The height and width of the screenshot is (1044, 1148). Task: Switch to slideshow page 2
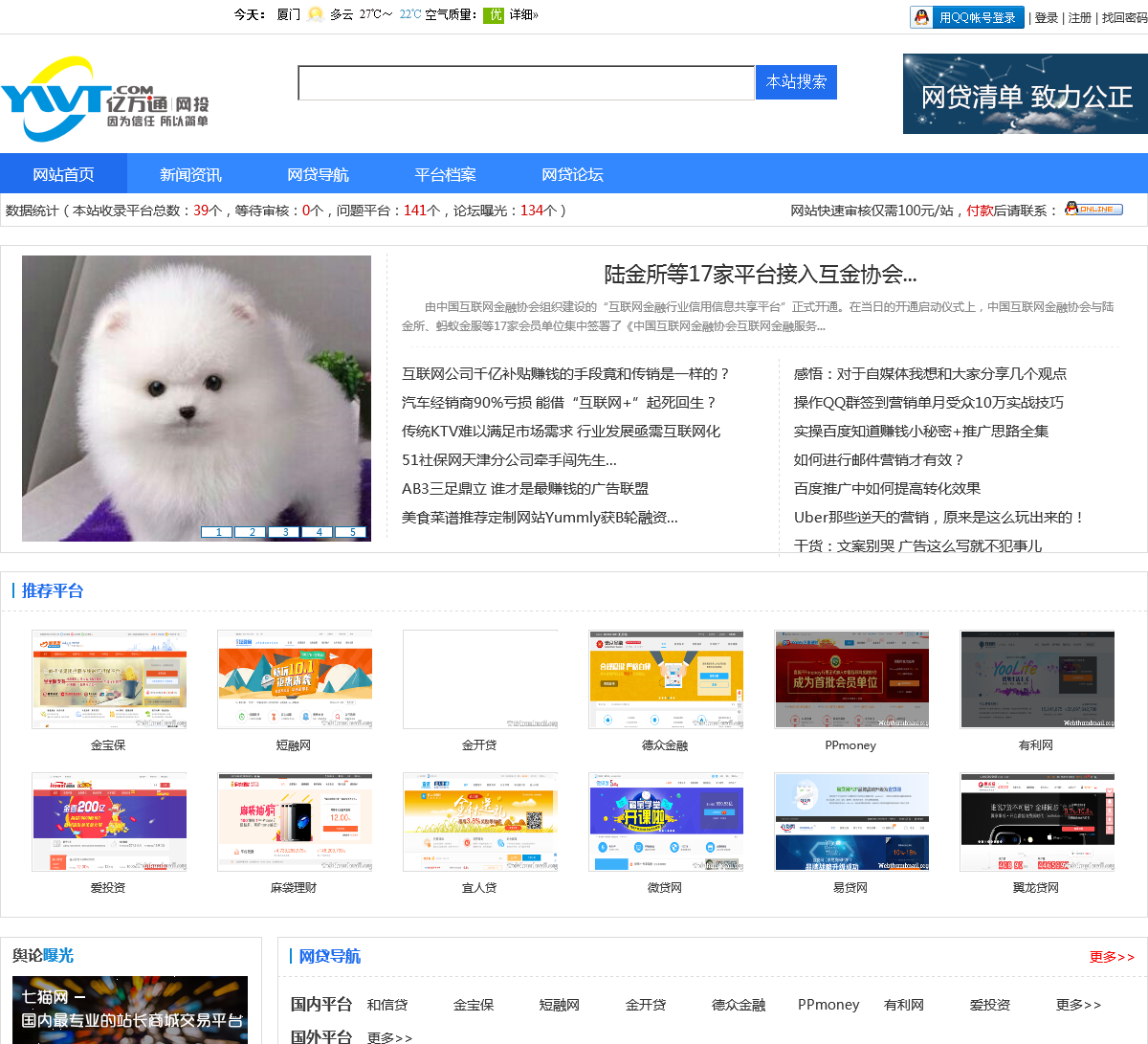tap(251, 532)
